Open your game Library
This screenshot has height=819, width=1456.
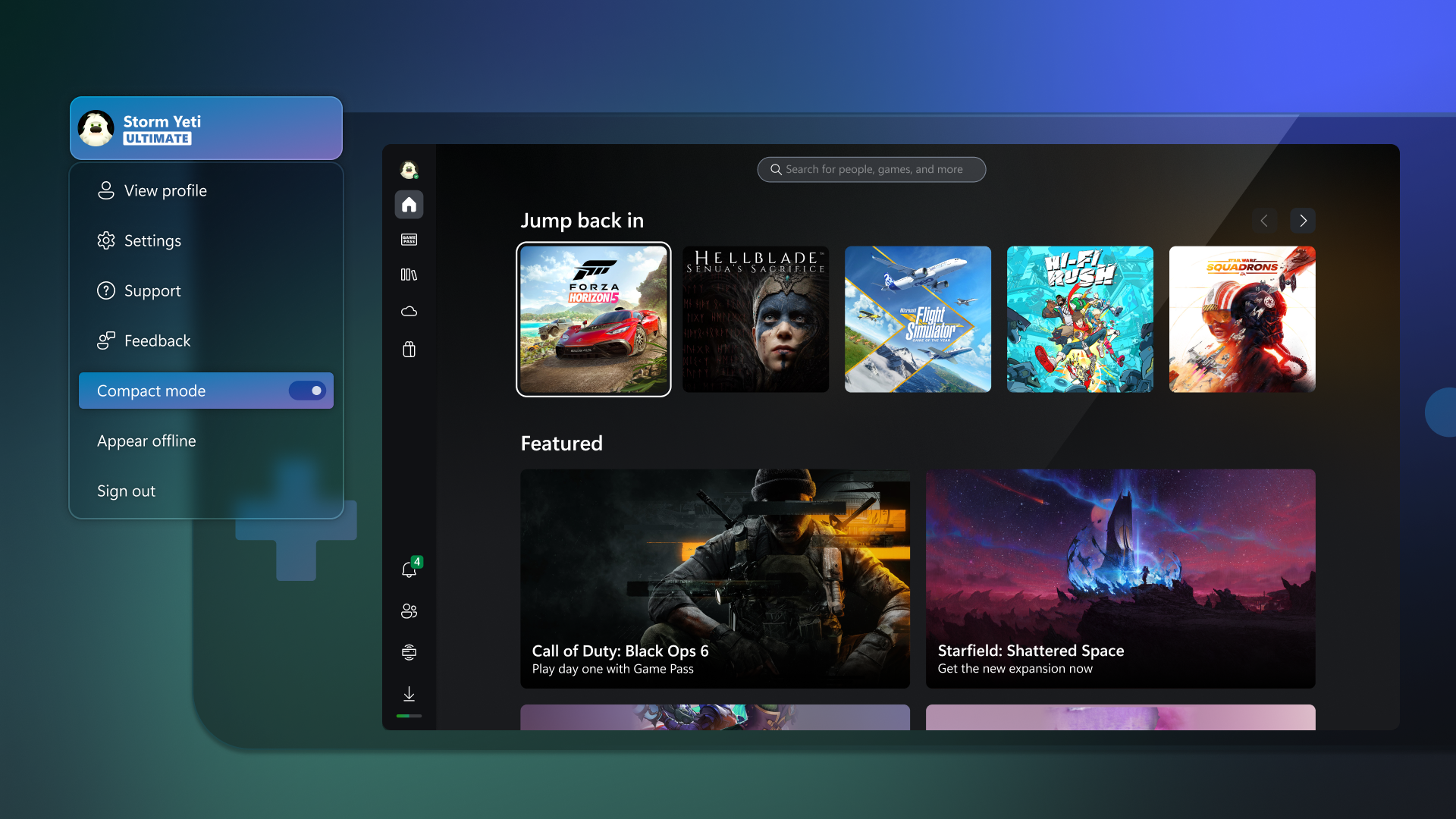[x=409, y=275]
